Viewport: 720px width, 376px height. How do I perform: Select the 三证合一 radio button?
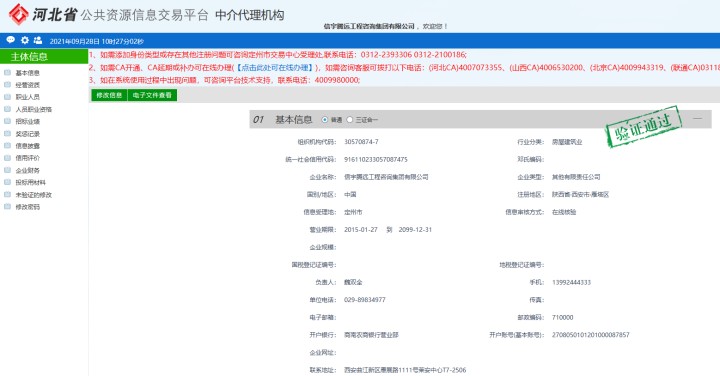(x=350, y=120)
